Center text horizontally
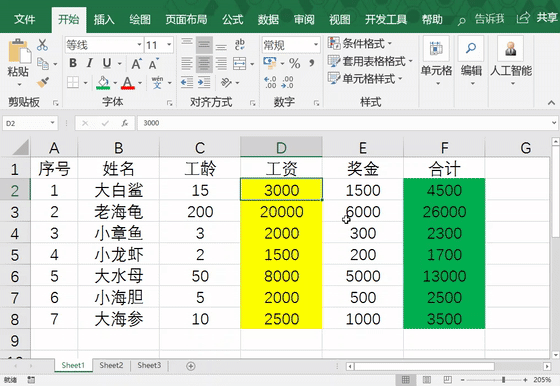The height and width of the screenshot is (386, 560). tap(204, 64)
